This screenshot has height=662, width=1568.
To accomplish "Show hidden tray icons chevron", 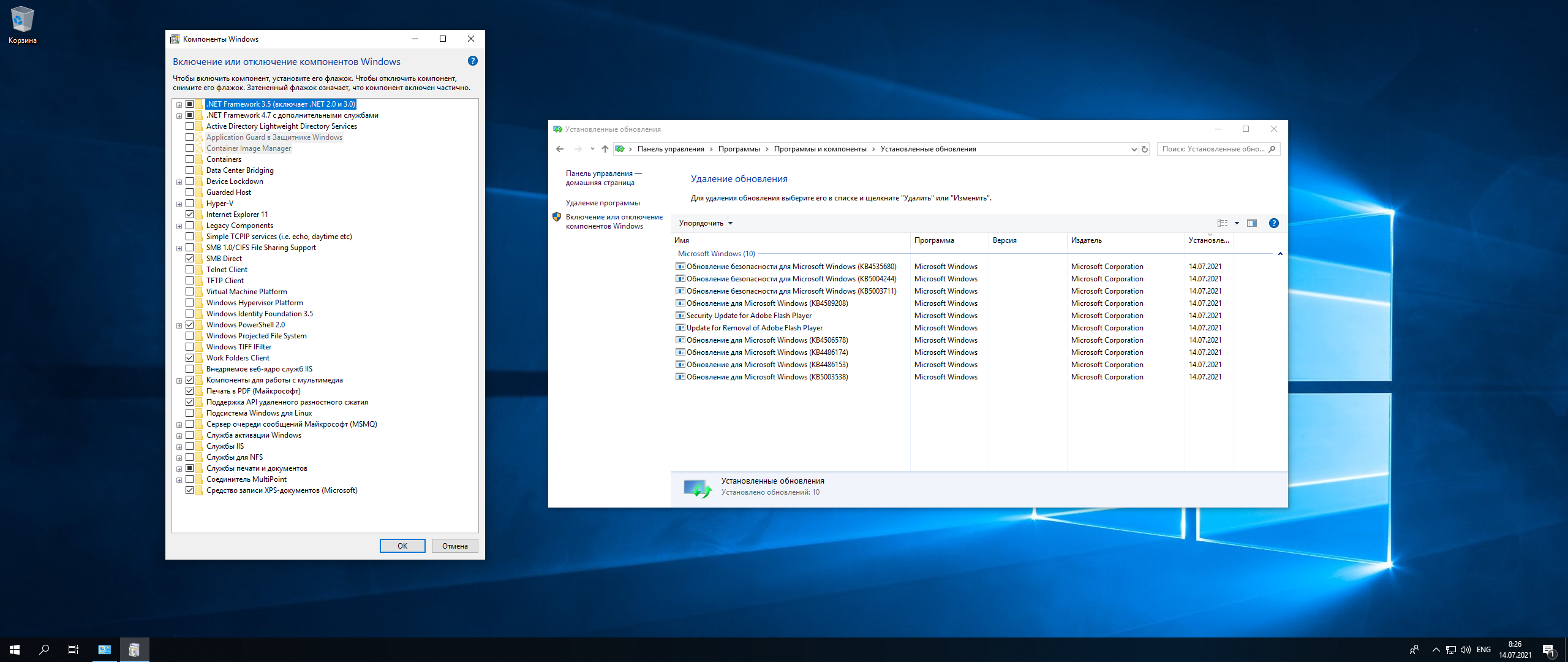I will click(x=1436, y=650).
